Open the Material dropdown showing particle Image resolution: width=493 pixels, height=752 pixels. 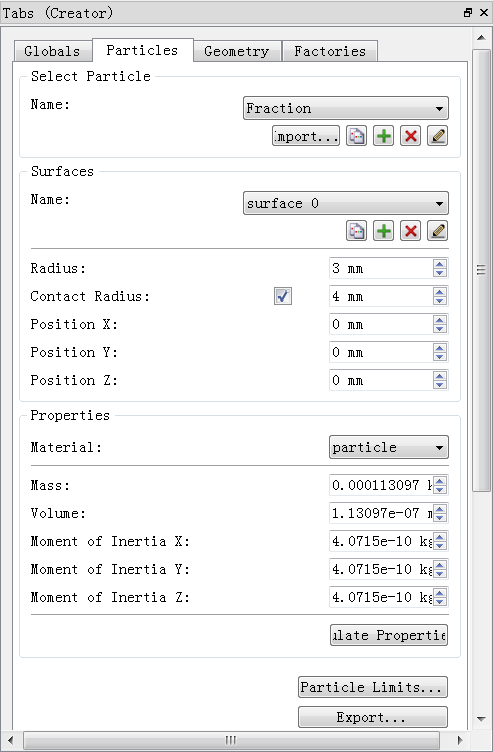[389, 447]
